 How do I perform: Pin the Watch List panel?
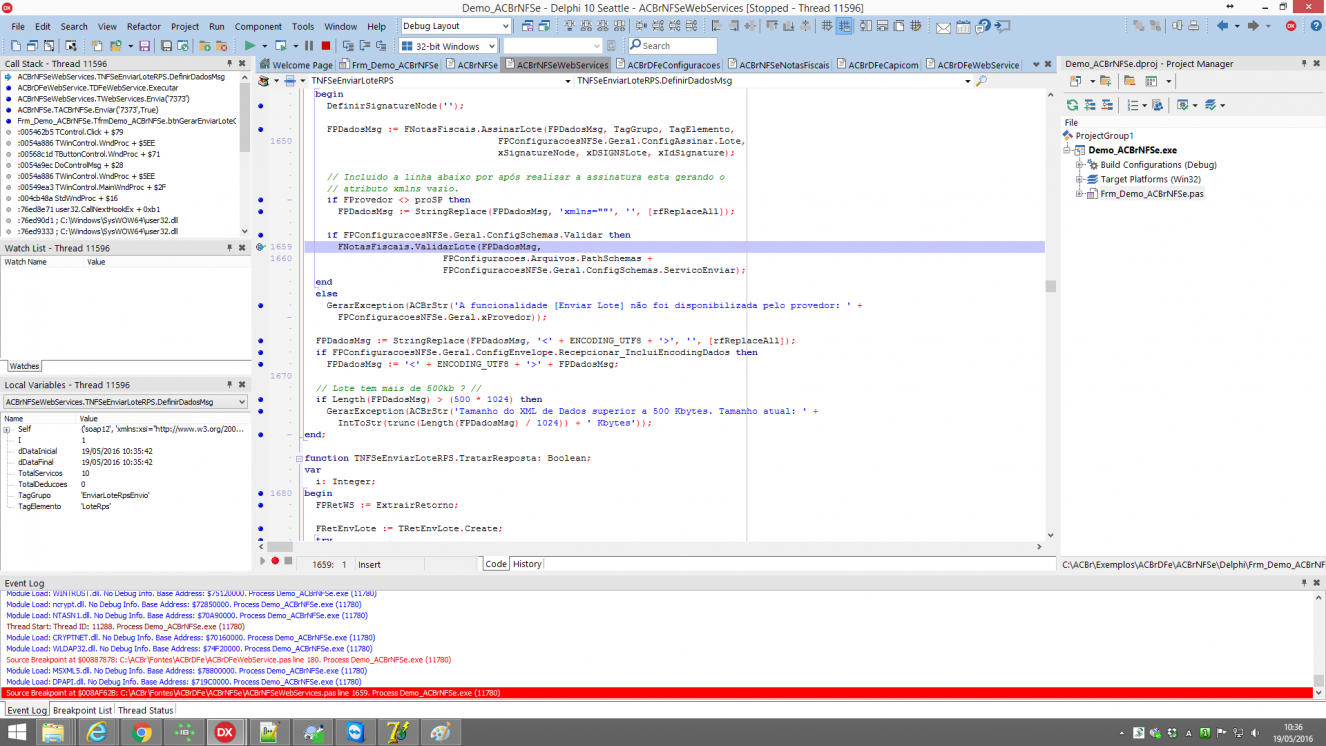point(229,248)
